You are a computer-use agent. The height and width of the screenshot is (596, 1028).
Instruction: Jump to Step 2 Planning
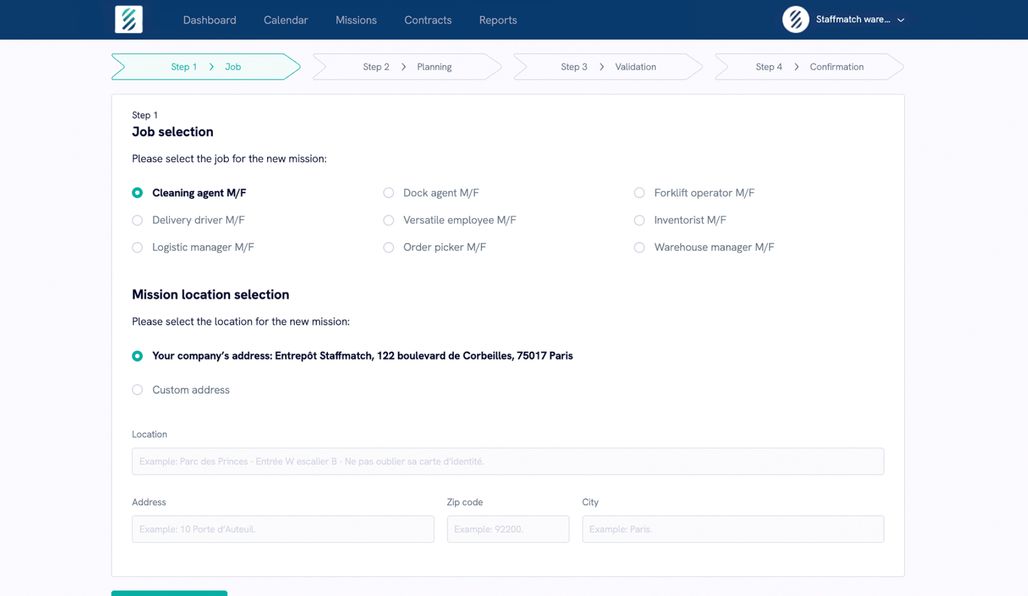[404, 66]
